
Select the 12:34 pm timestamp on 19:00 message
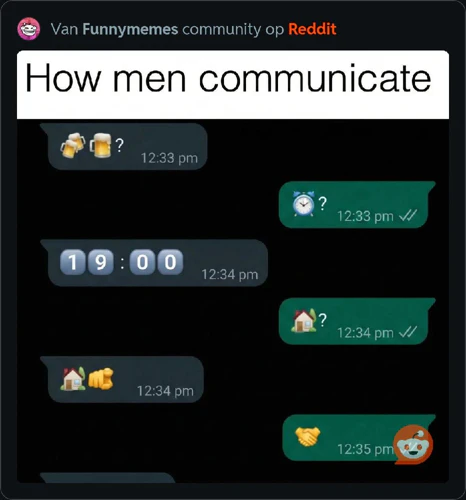[230, 275]
